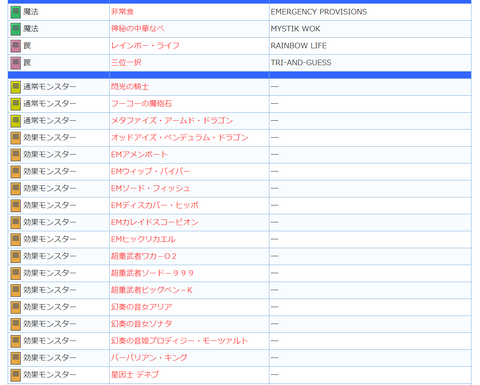480x385 pixels.
Task: Follow the フーコーの魔砲石 link
Action: pos(142,104)
